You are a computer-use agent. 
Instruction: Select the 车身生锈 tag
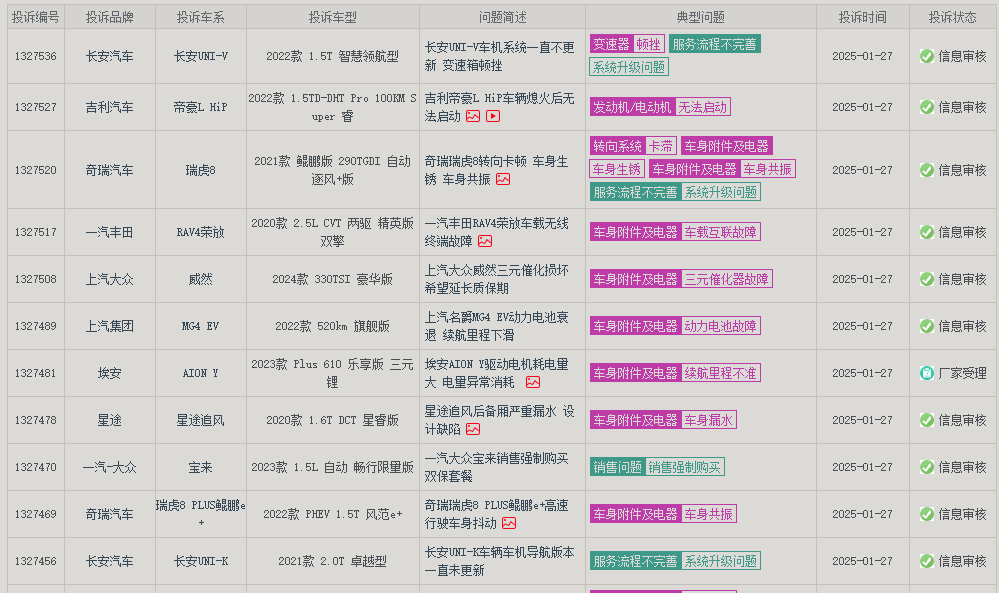(x=617, y=169)
